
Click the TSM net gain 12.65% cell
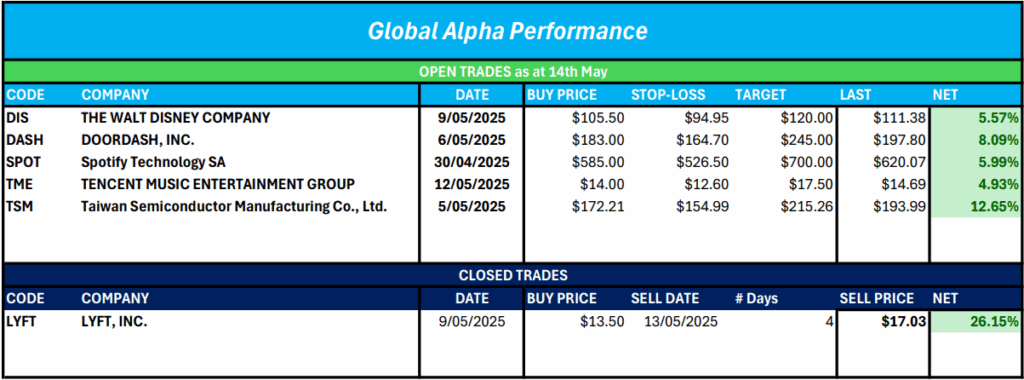coord(974,206)
